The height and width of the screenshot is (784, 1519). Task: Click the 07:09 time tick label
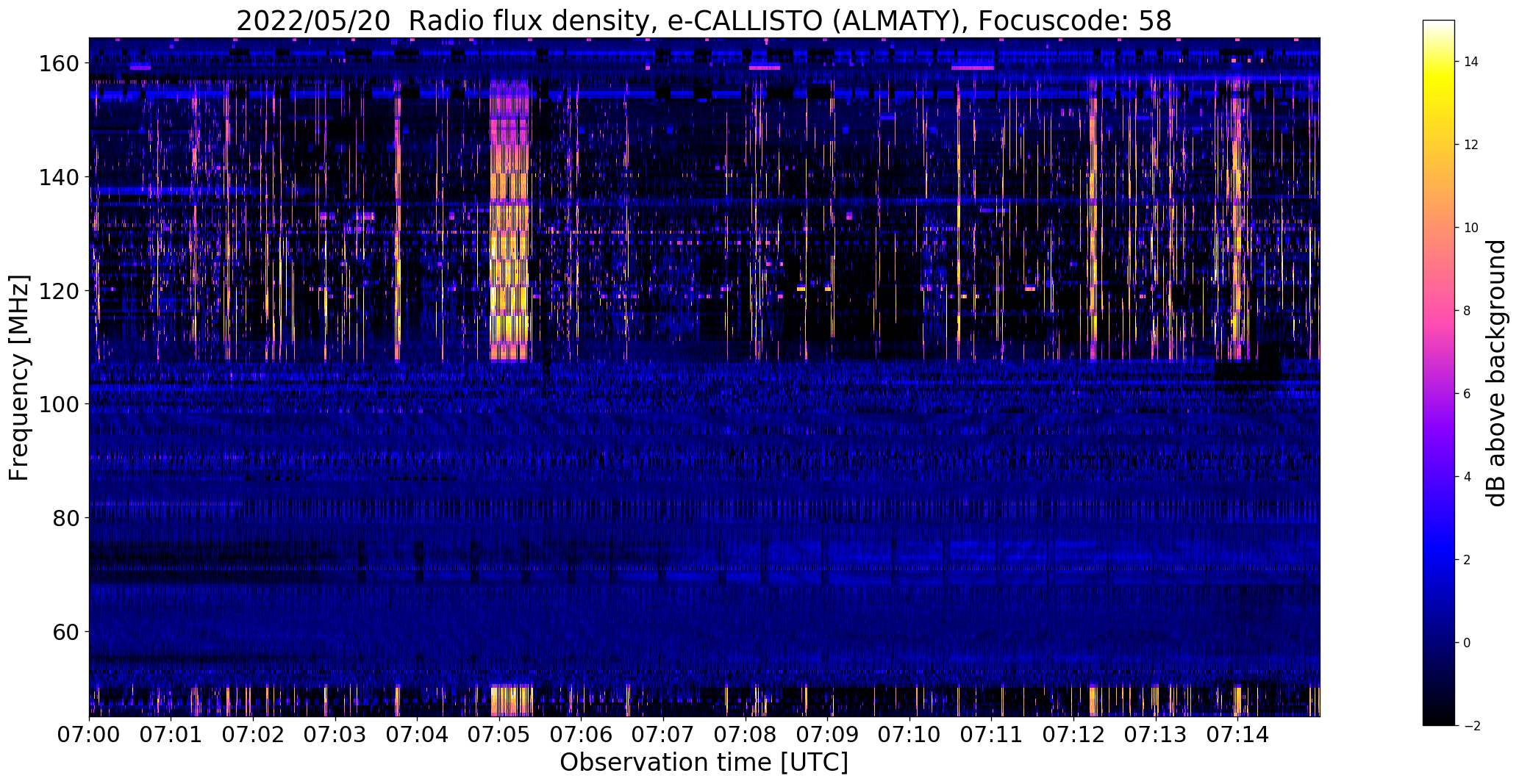point(827,733)
